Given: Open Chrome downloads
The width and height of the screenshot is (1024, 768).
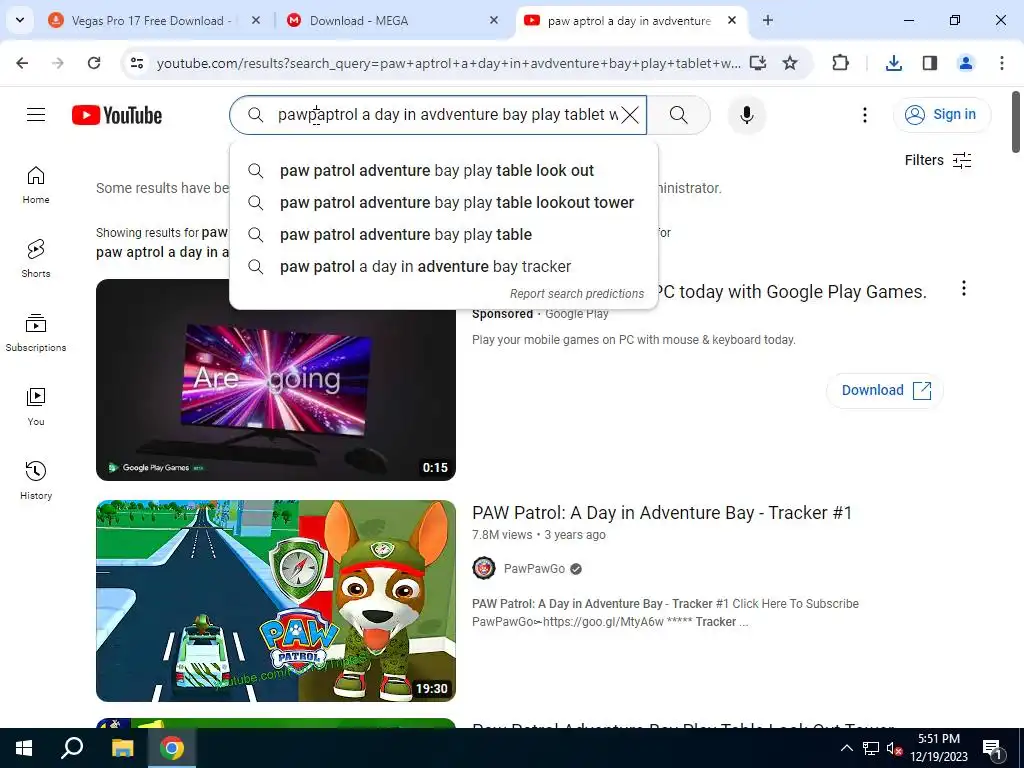Looking at the screenshot, I should [x=893, y=63].
